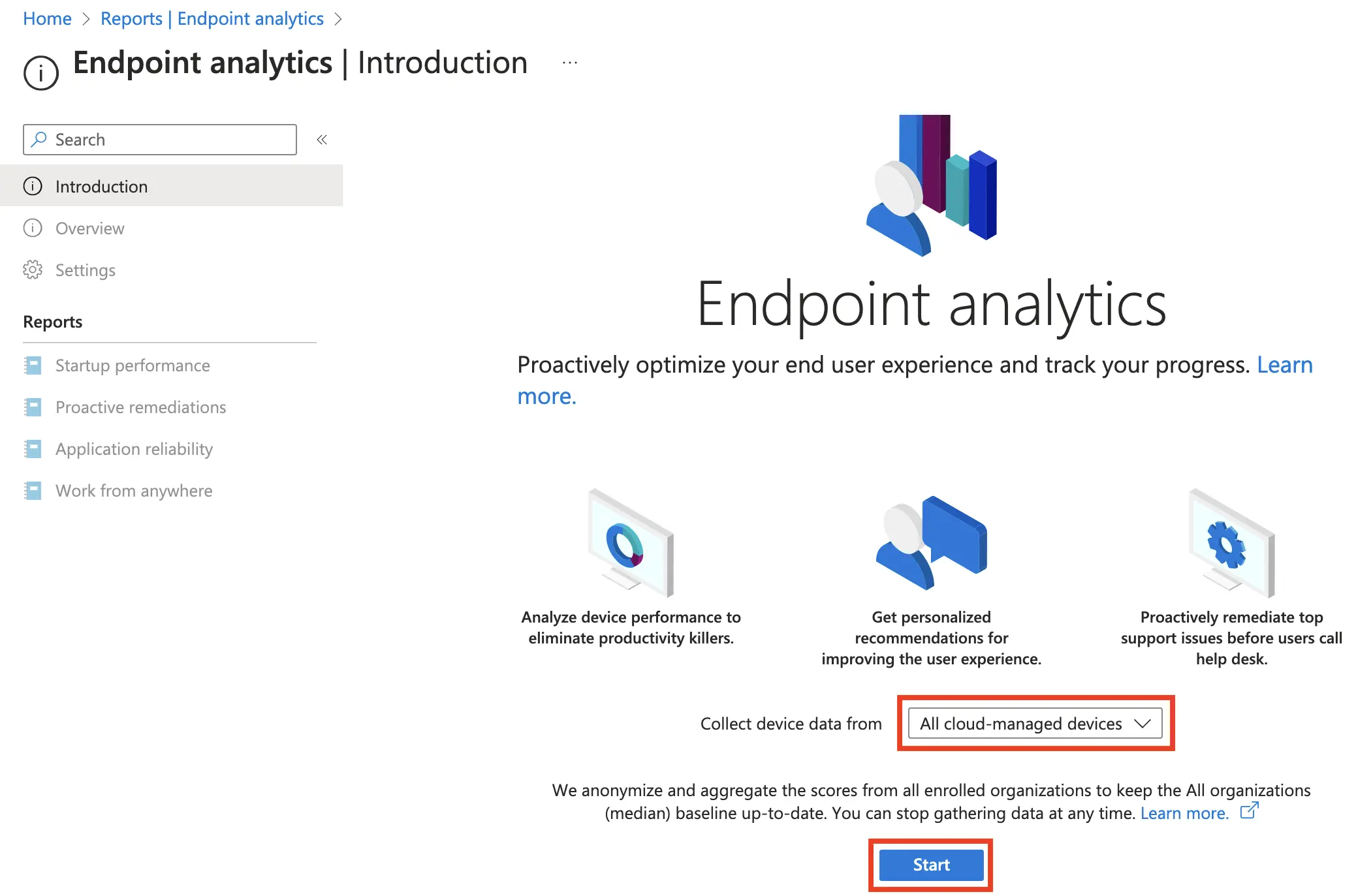This screenshot has width=1356, height=896.
Task: Select Introduction in the sidebar menu
Action: [x=101, y=187]
